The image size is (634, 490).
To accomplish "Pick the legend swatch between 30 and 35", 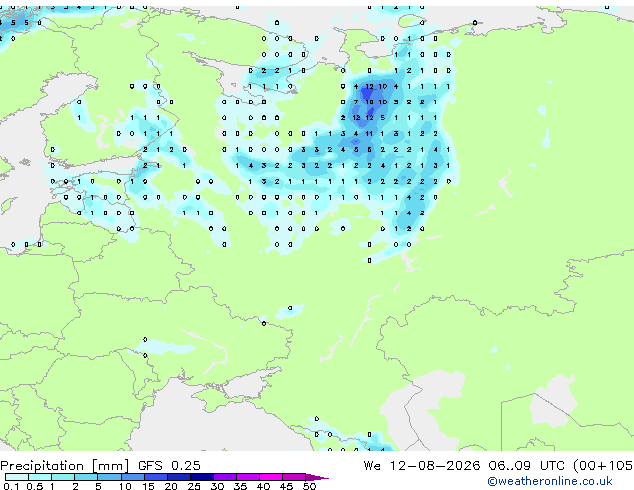I will pyautogui.click(x=224, y=477).
